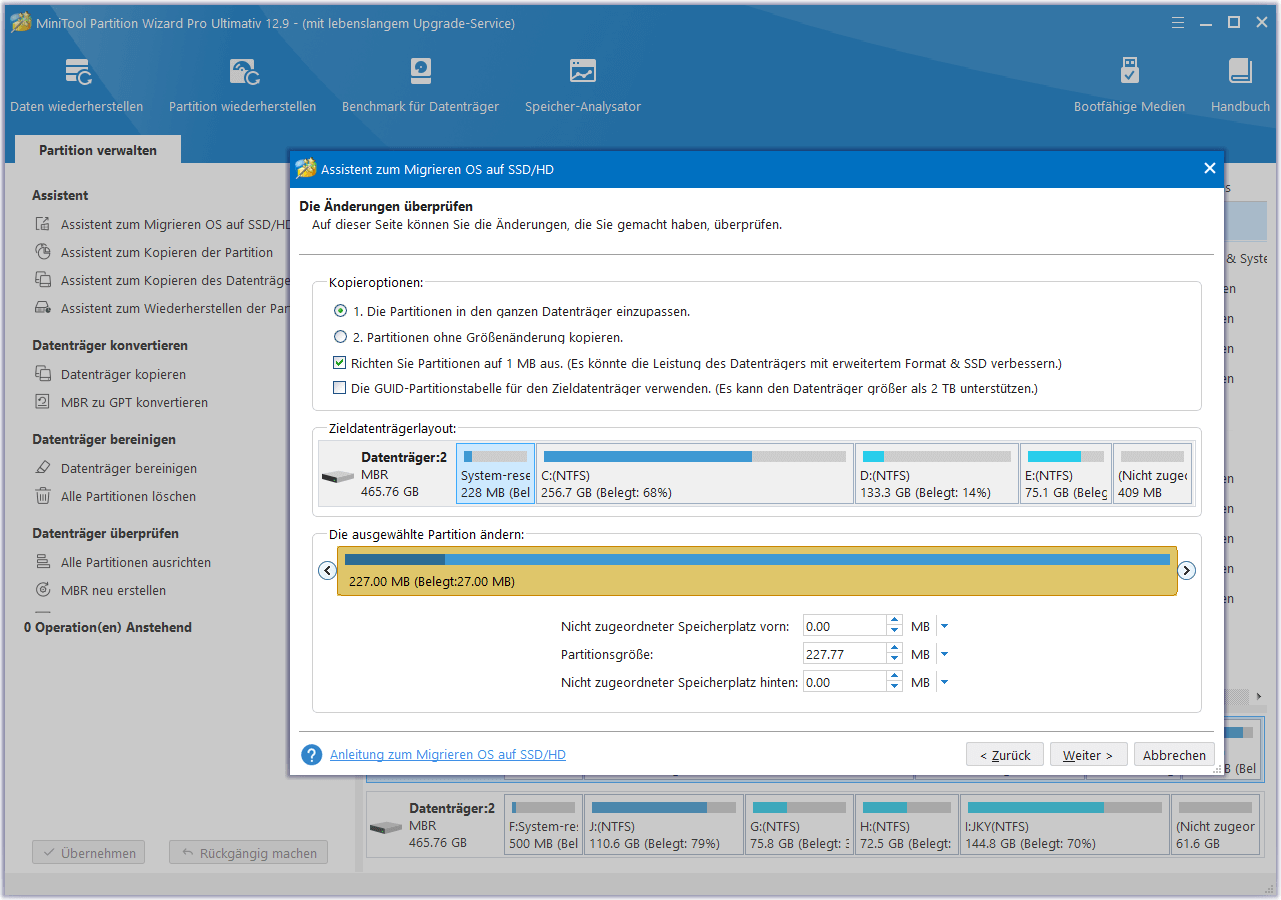Open unit dropdown for space after (hinten)
The width and height of the screenshot is (1281, 900).
click(x=945, y=683)
